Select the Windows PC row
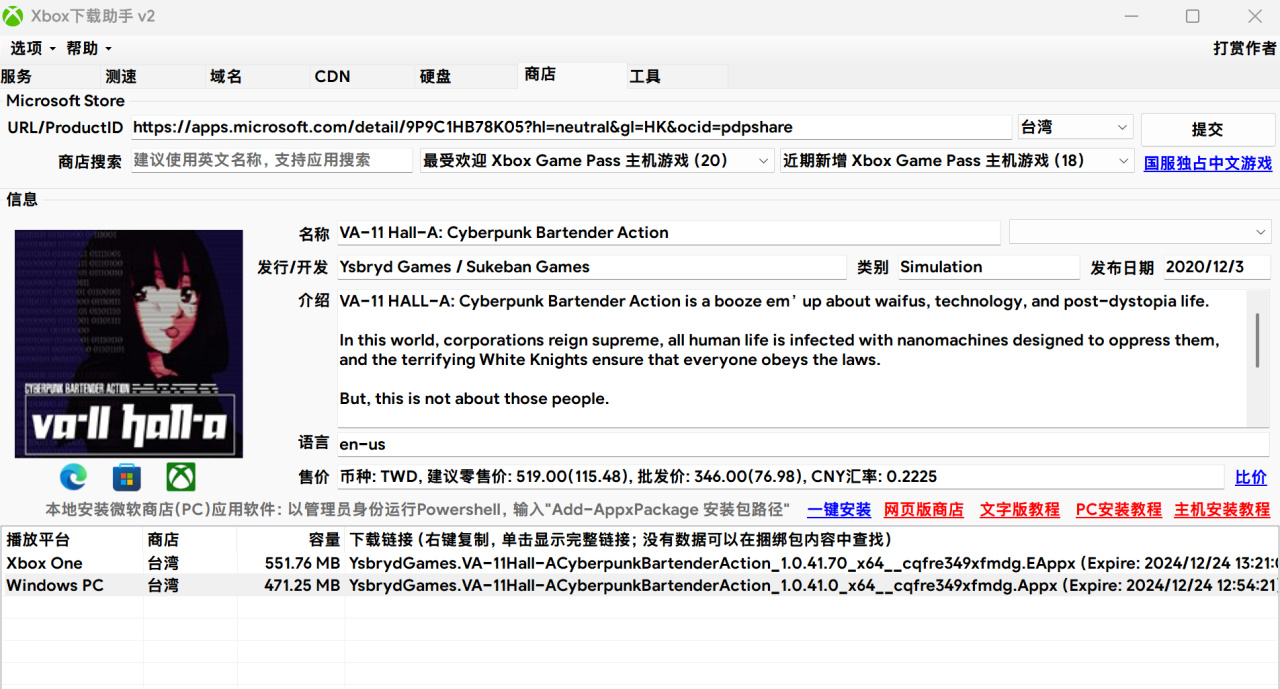 [640, 585]
